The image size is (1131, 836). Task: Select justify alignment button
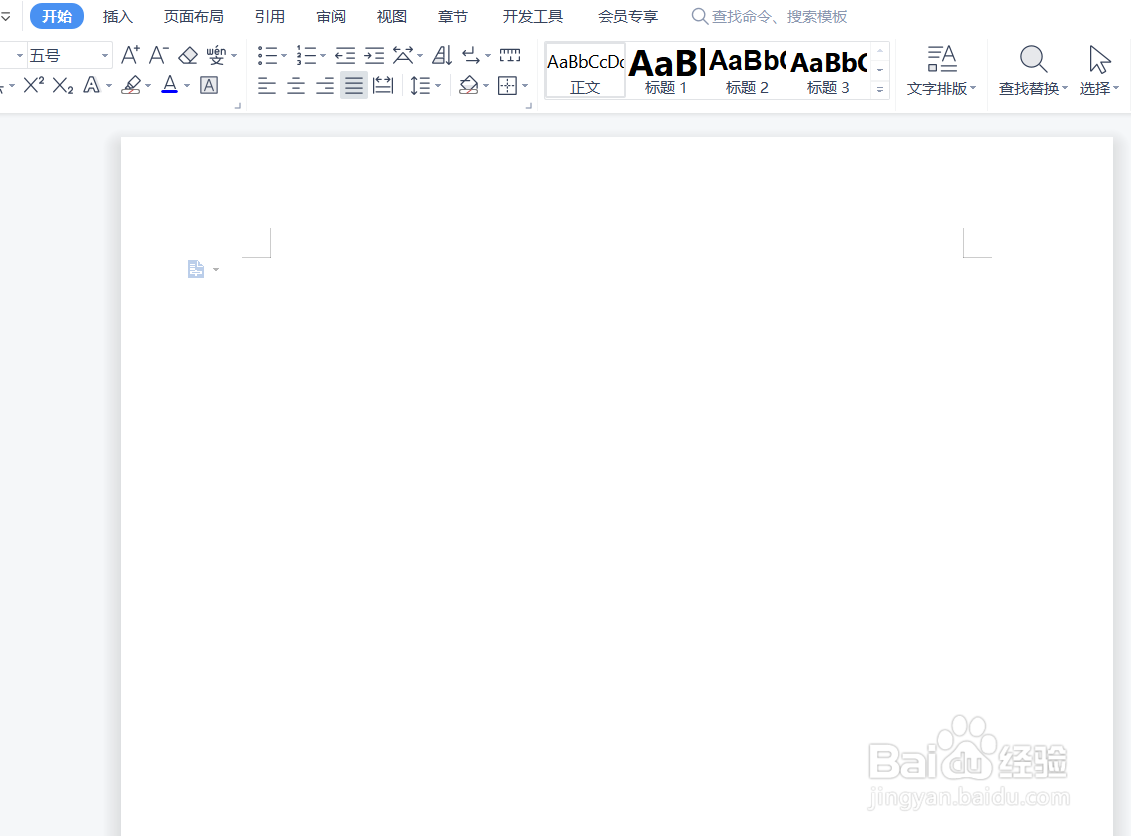coord(353,86)
